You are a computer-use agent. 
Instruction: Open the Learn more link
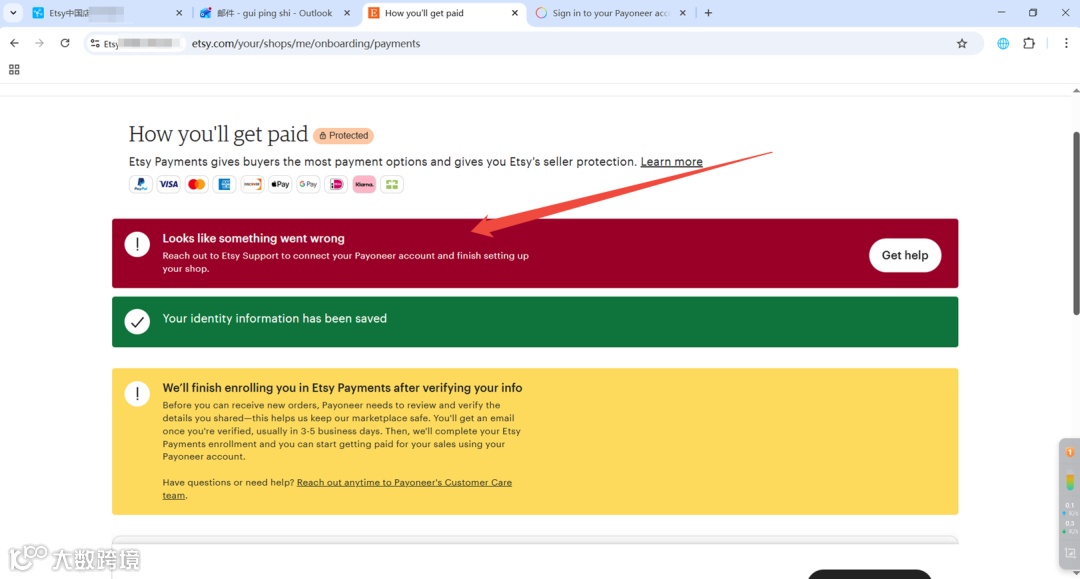[672, 162]
